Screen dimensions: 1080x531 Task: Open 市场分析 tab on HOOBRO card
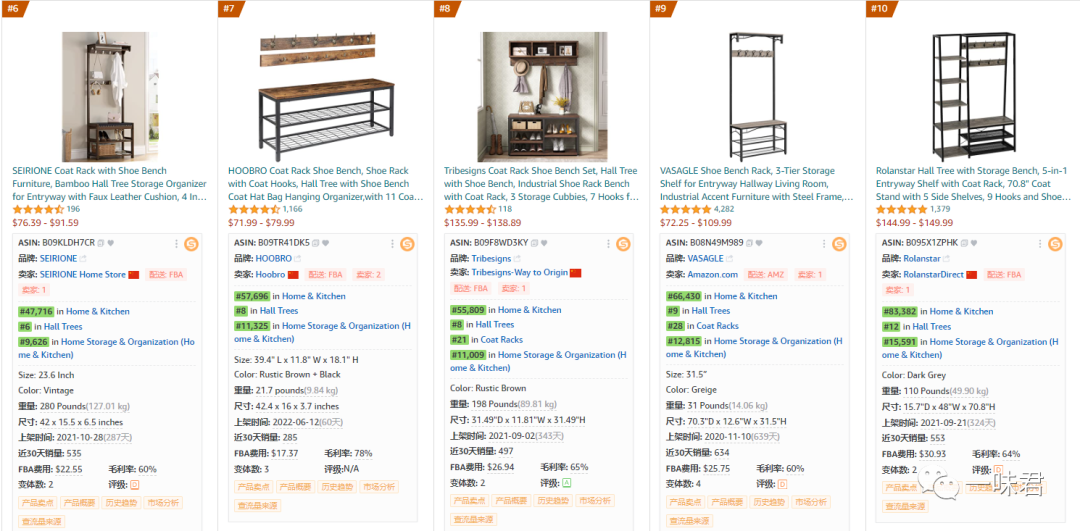pos(379,486)
